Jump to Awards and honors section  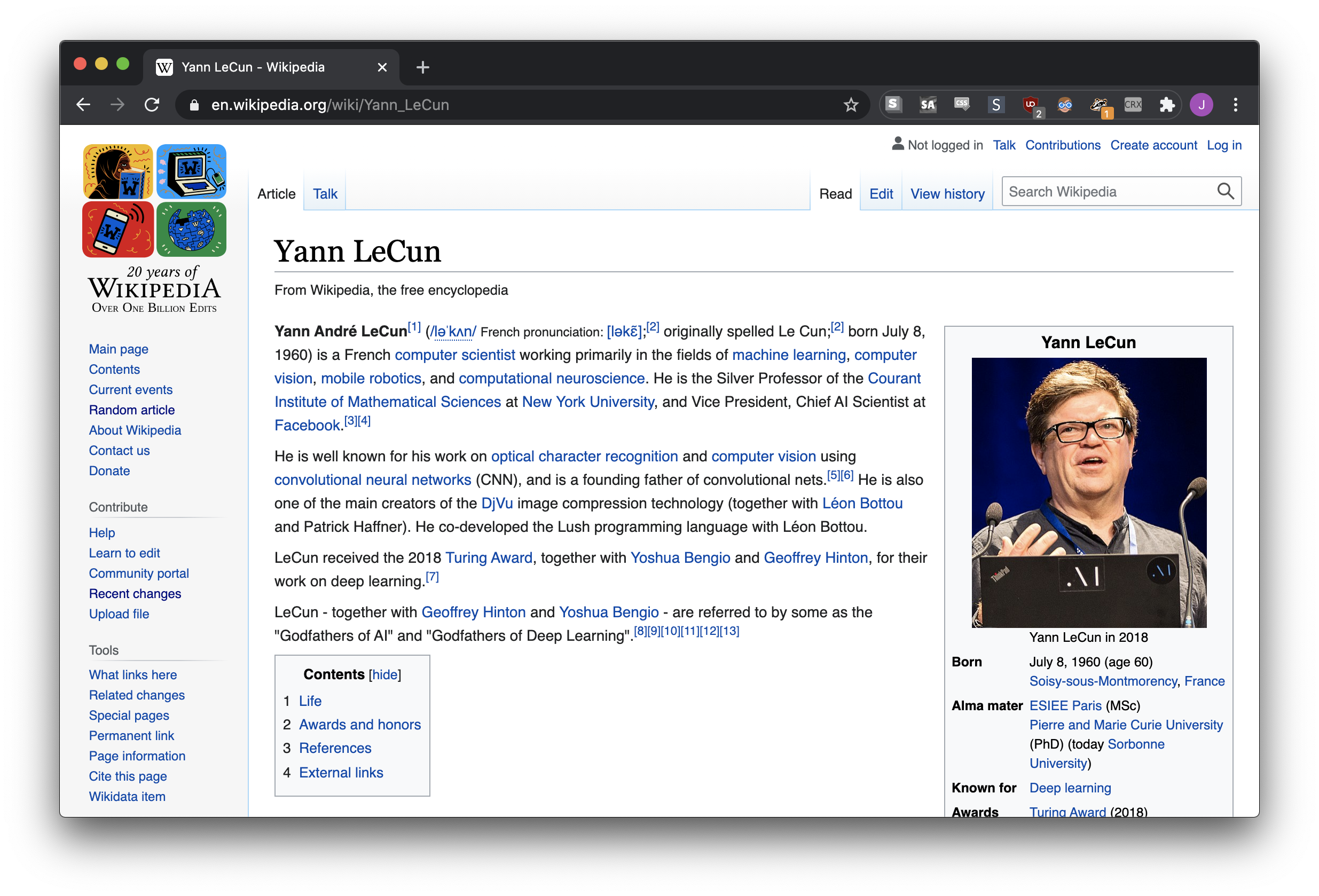360,725
